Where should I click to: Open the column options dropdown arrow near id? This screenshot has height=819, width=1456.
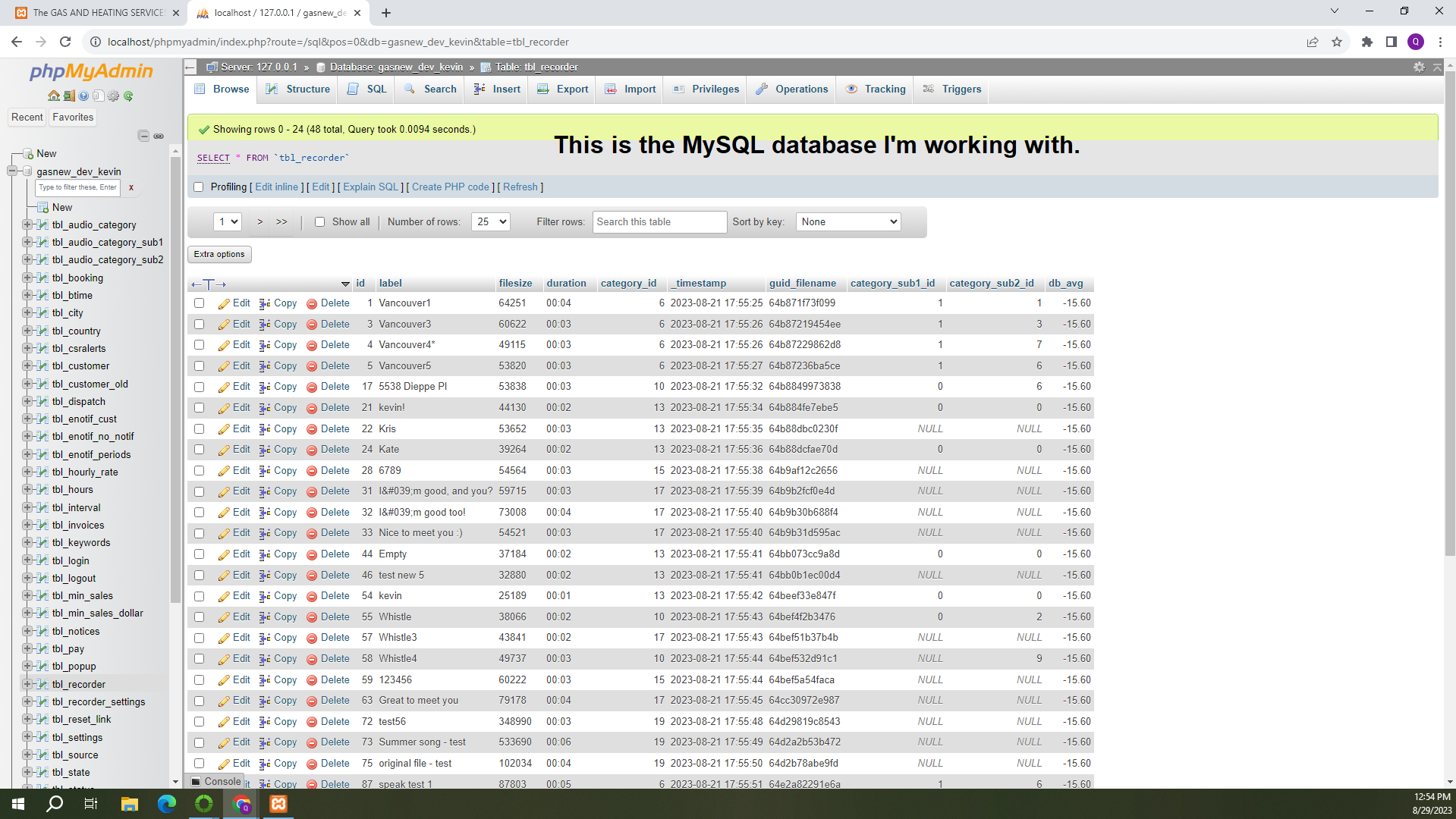pos(345,284)
